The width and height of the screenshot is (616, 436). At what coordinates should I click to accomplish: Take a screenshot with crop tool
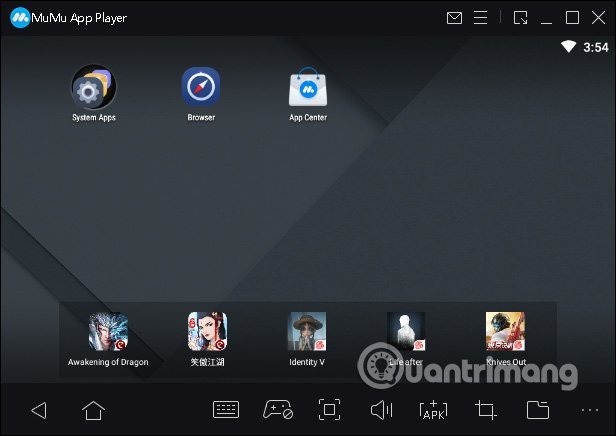point(486,410)
